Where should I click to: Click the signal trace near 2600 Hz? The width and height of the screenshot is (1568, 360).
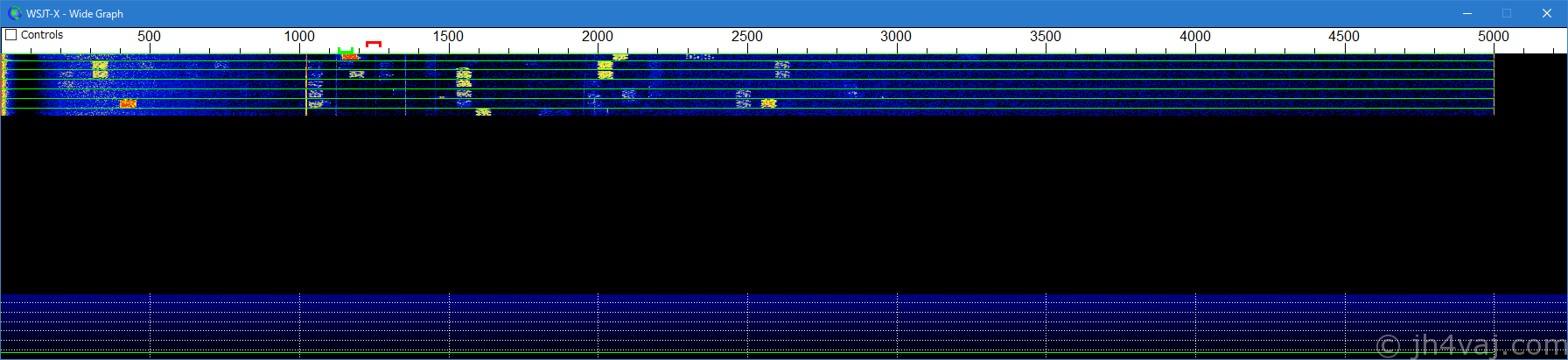click(781, 69)
